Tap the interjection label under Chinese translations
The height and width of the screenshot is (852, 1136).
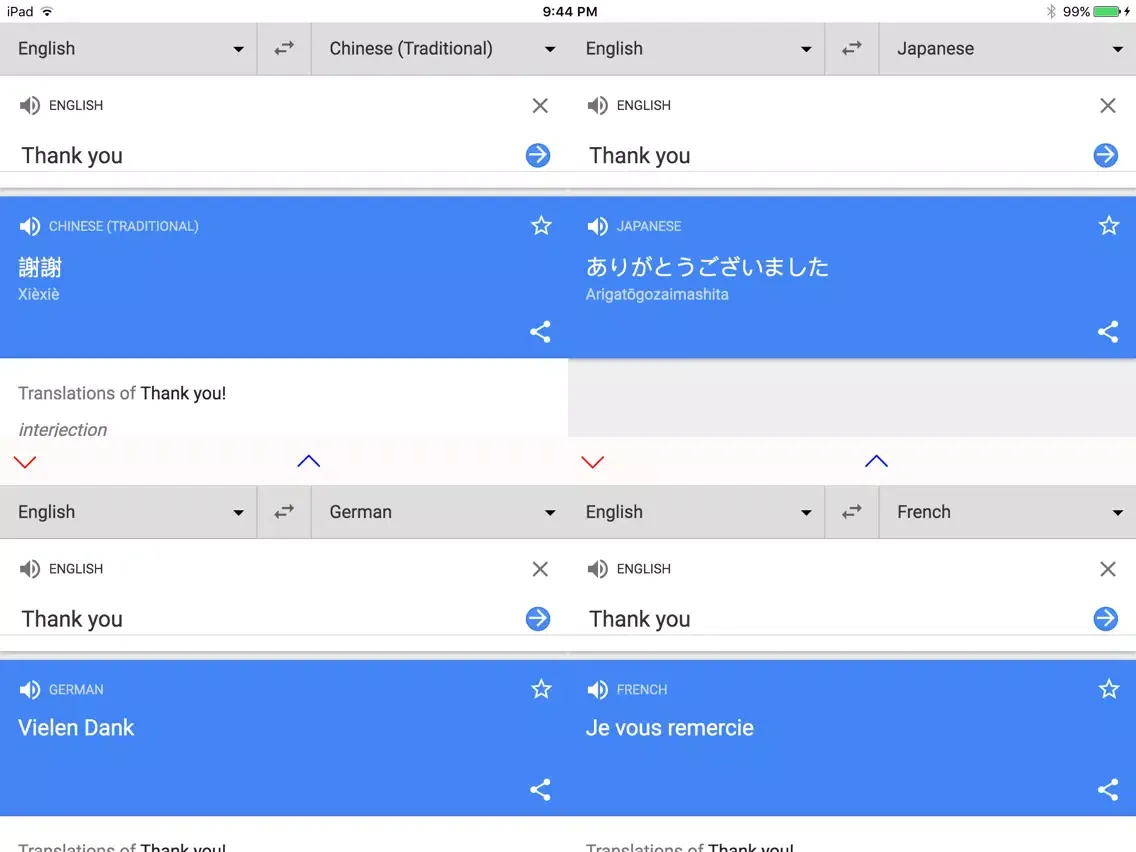pyautogui.click(x=62, y=430)
